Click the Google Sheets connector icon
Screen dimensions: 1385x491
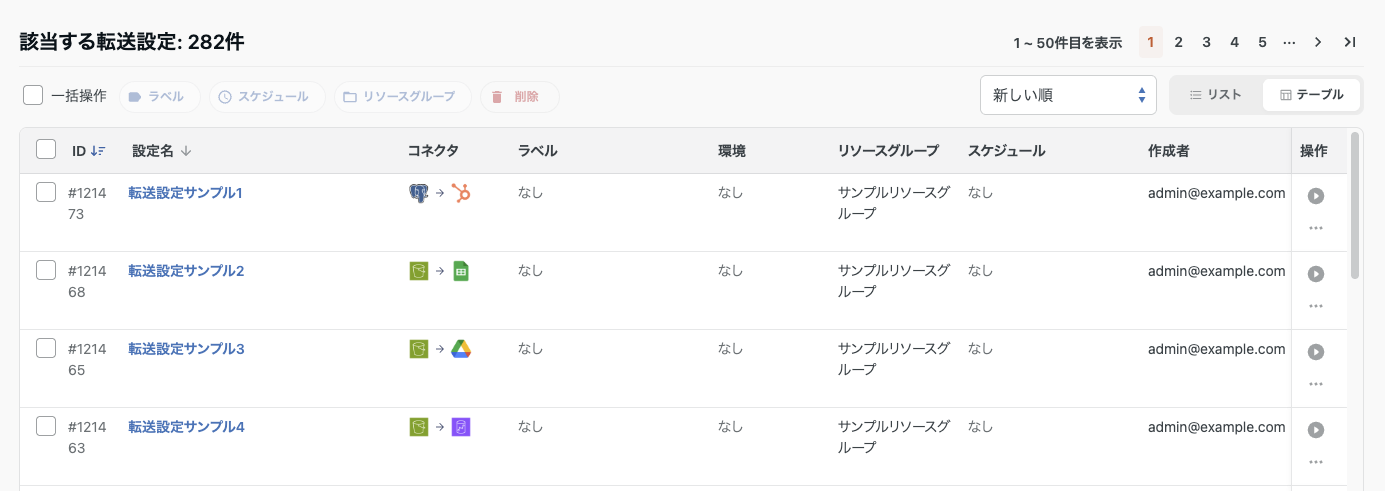point(461,271)
